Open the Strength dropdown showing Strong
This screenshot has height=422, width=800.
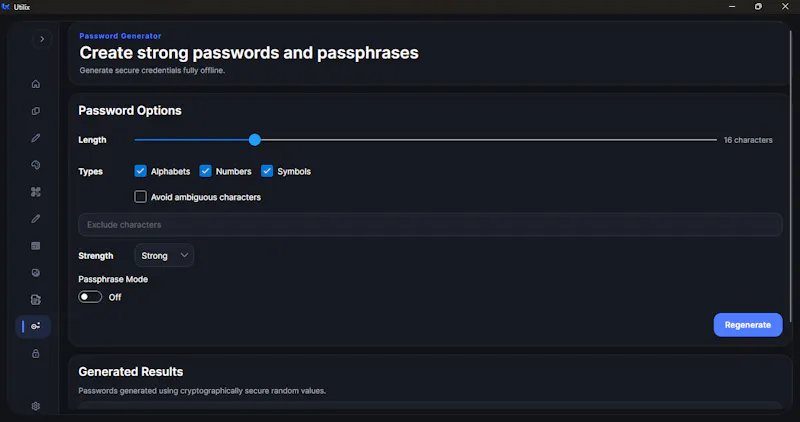click(x=164, y=255)
